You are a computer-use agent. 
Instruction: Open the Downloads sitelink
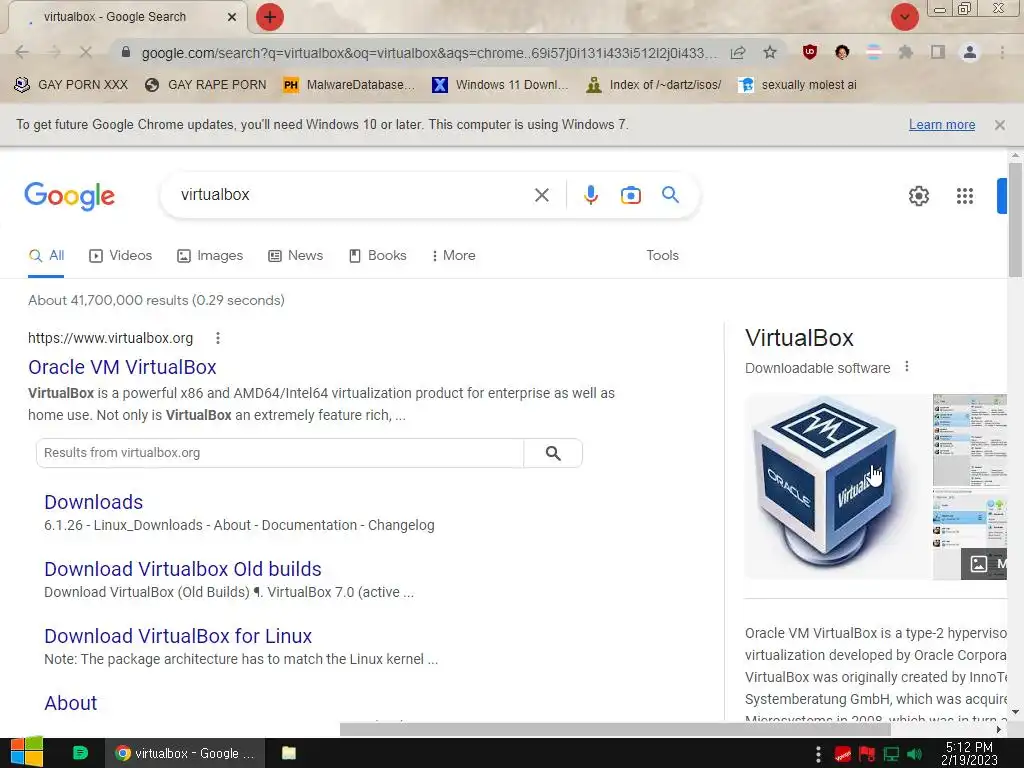(93, 502)
